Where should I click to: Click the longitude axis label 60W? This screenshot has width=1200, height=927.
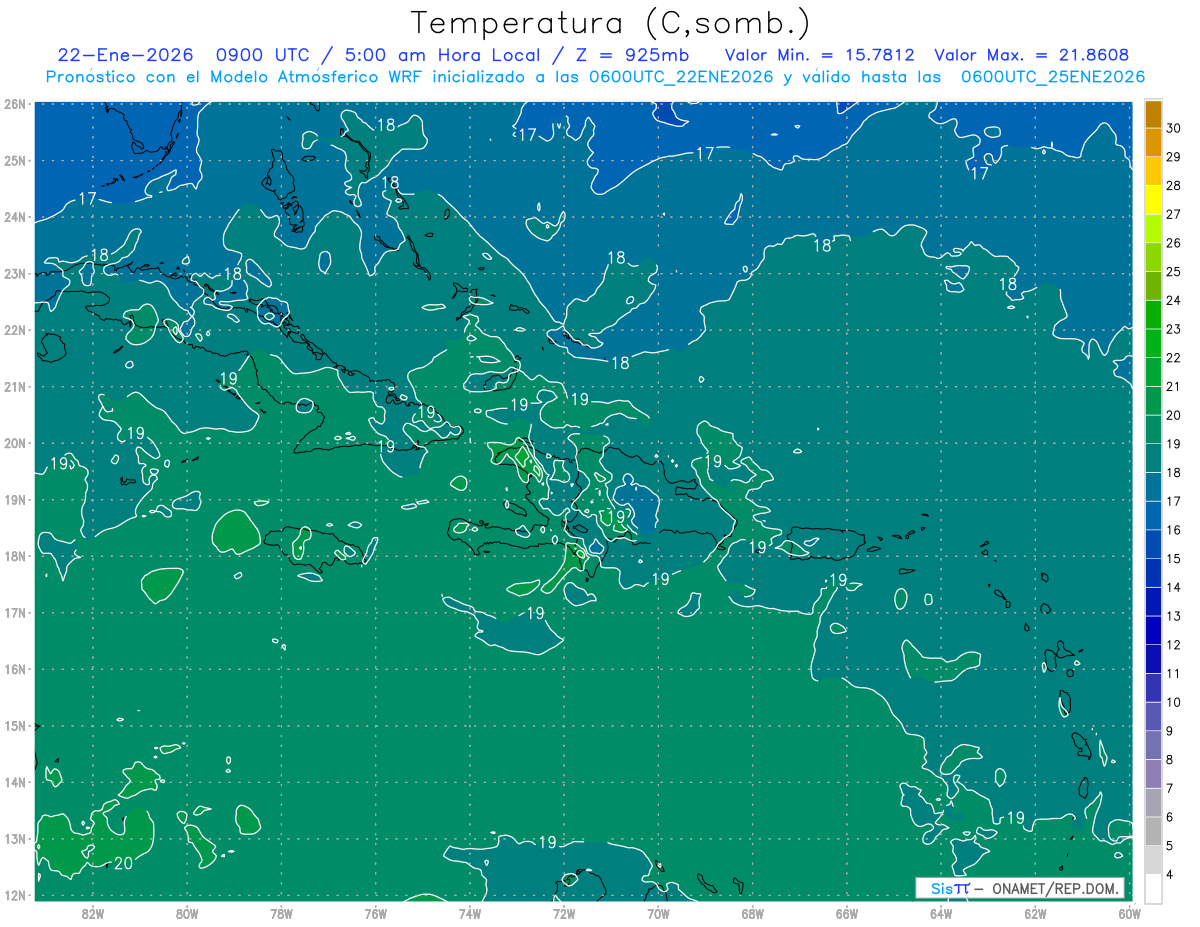click(1130, 913)
